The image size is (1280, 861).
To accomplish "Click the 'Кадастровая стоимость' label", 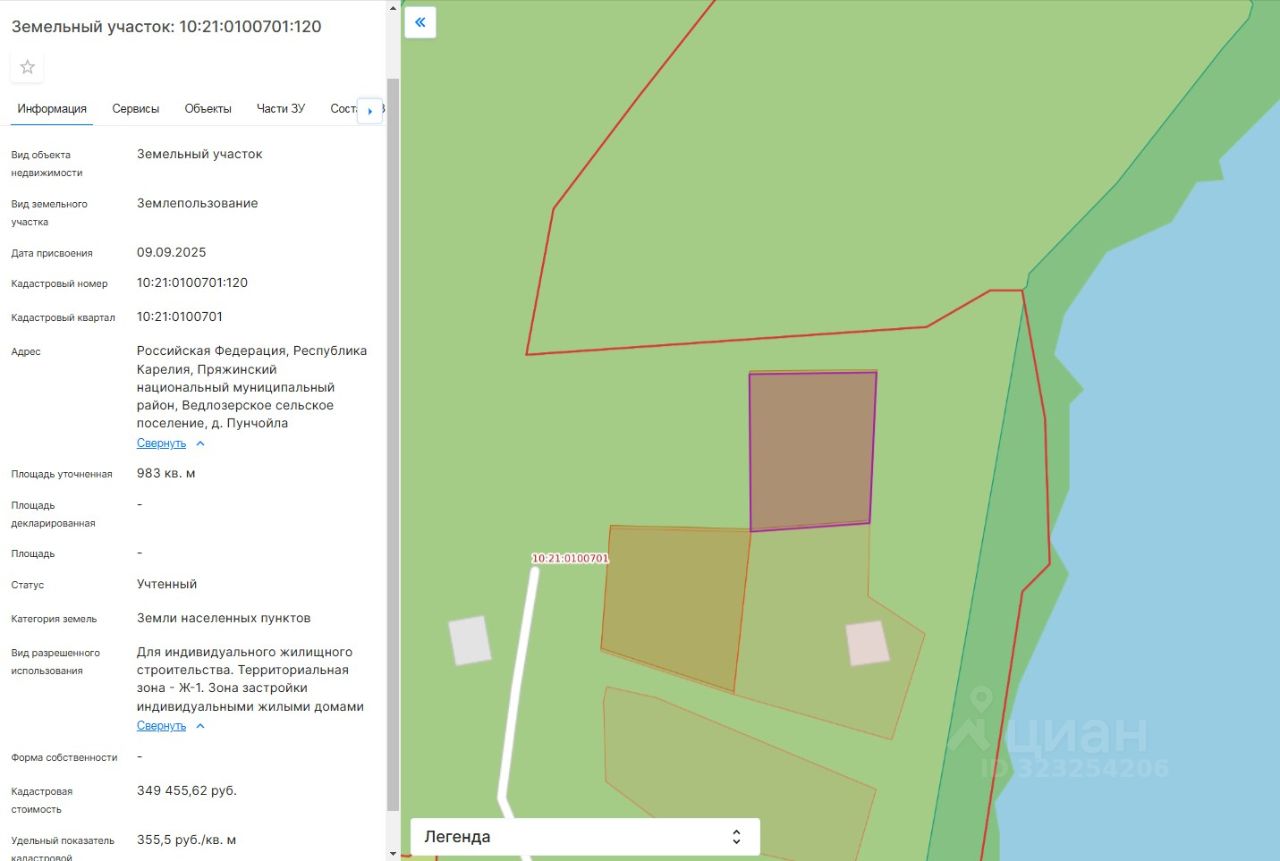I will (x=42, y=800).
